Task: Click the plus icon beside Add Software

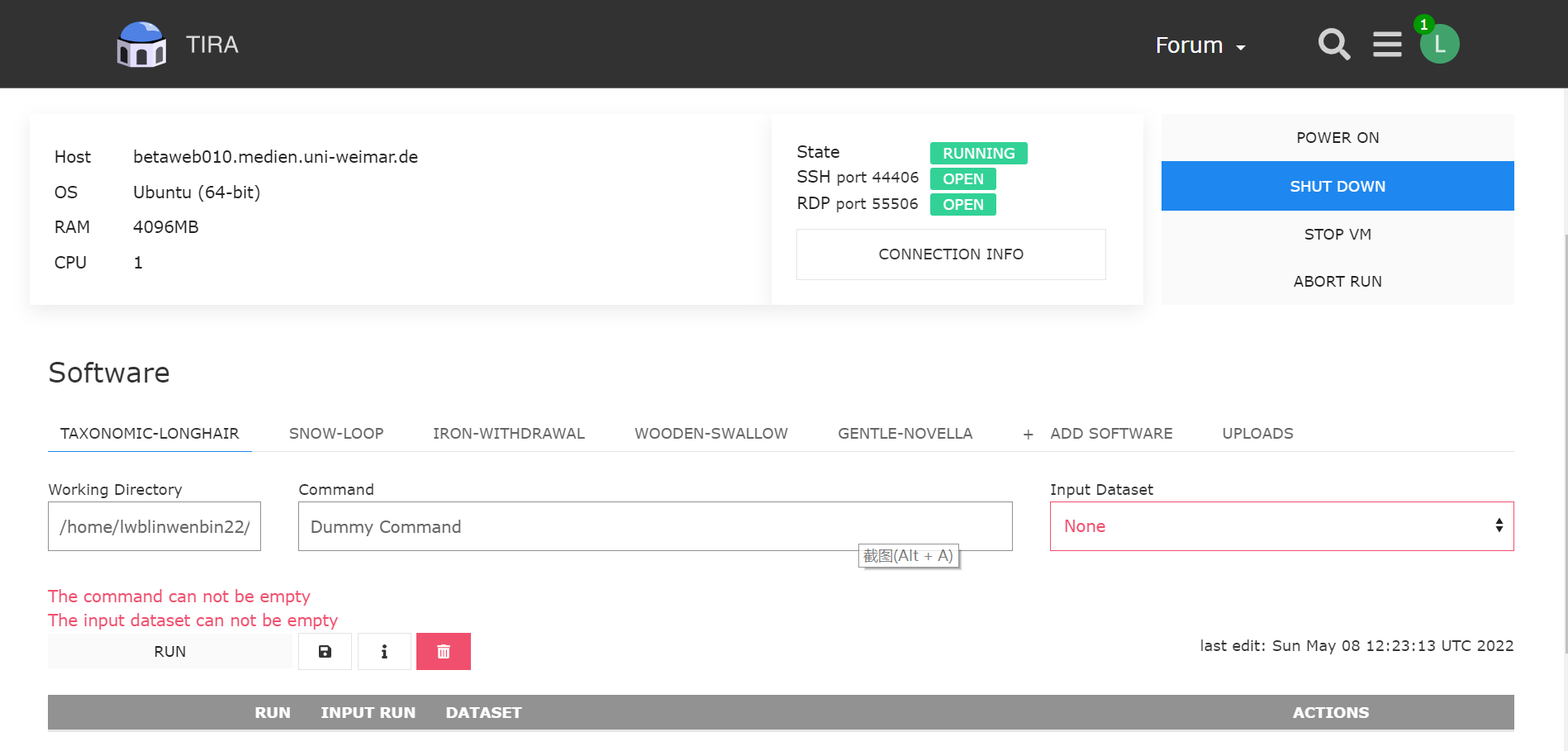Action: click(1028, 435)
